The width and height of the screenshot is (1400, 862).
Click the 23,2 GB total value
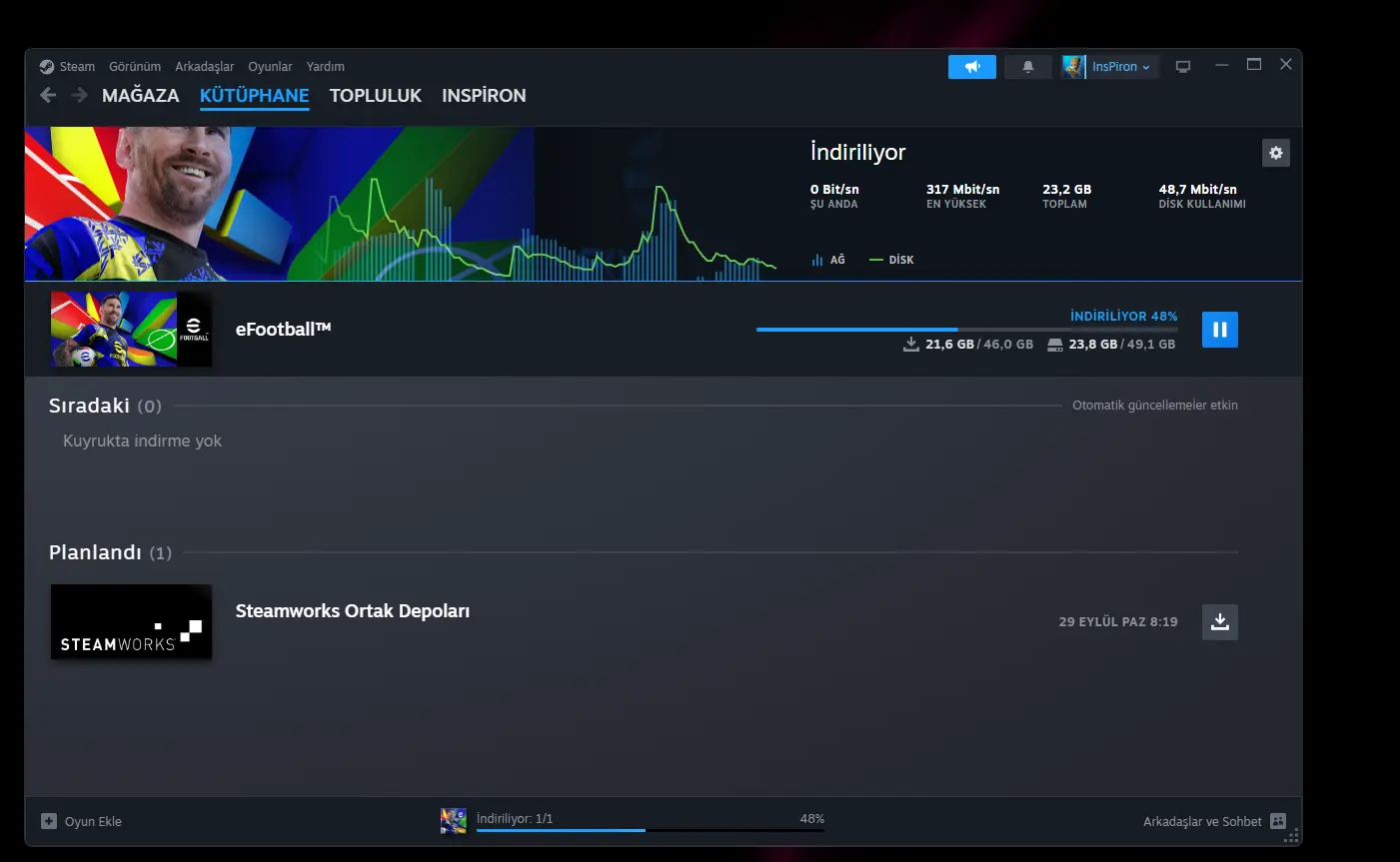(1066, 189)
